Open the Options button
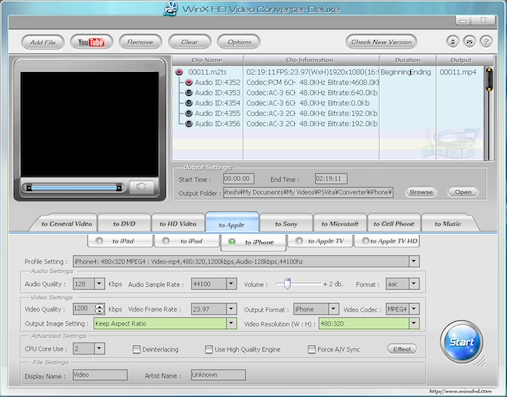Viewport: 507px width, 397px height. 239,42
